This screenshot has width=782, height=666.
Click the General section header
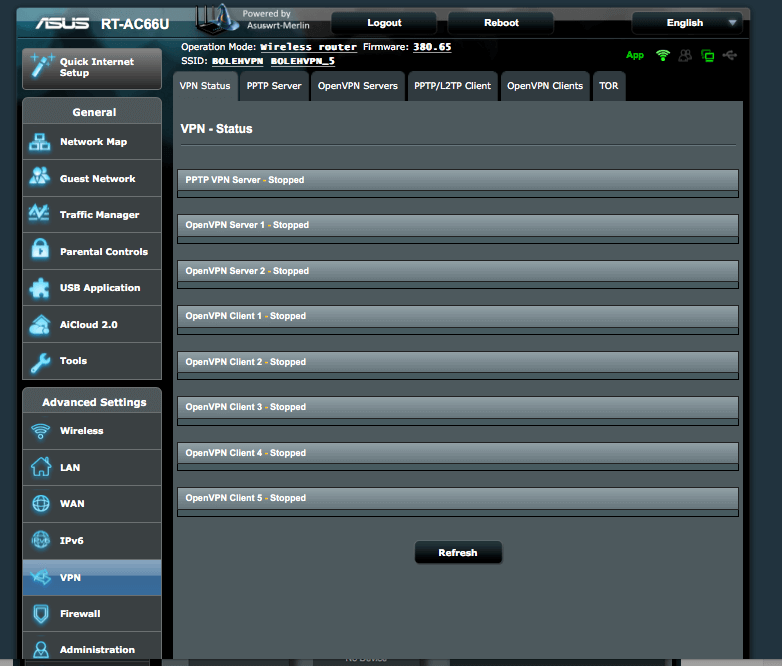[x=94, y=112]
